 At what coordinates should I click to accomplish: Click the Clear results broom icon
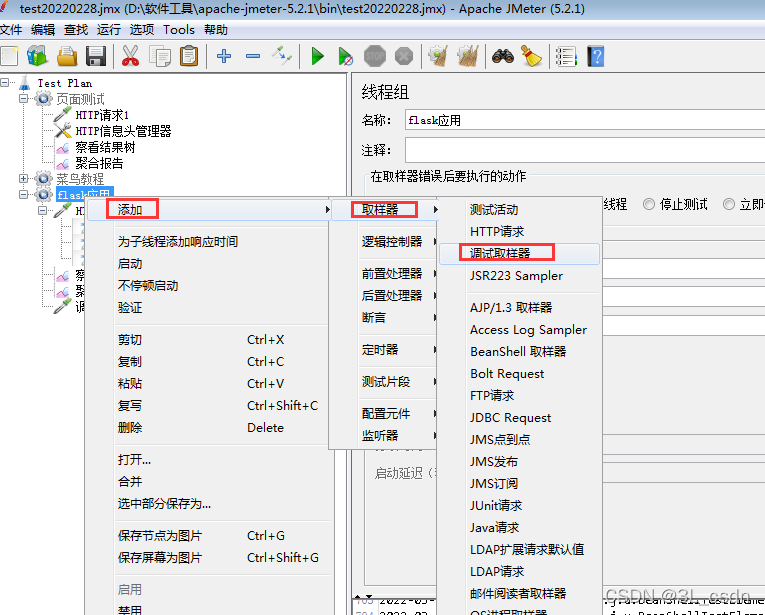point(438,56)
